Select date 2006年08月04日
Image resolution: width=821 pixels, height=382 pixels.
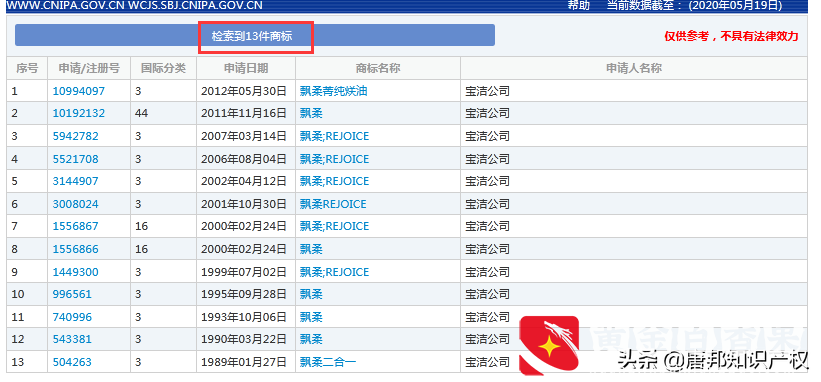pyautogui.click(x=244, y=159)
